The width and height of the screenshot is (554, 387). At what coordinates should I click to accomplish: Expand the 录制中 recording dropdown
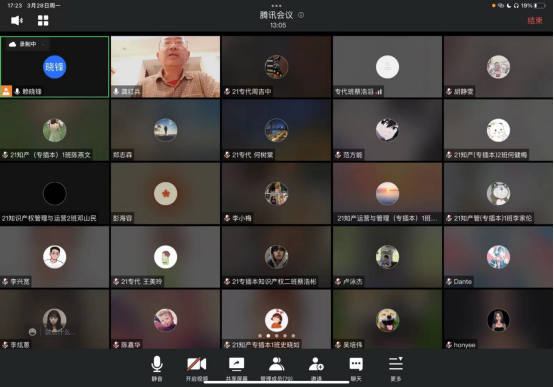tap(43, 45)
